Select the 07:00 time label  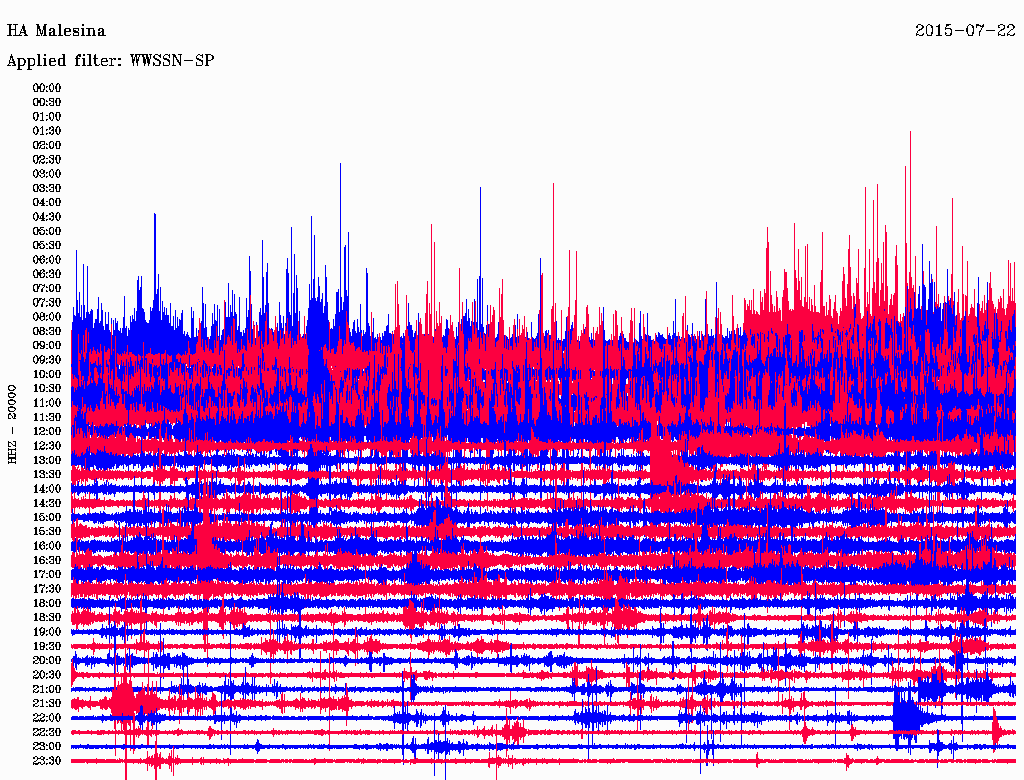[x=47, y=289]
